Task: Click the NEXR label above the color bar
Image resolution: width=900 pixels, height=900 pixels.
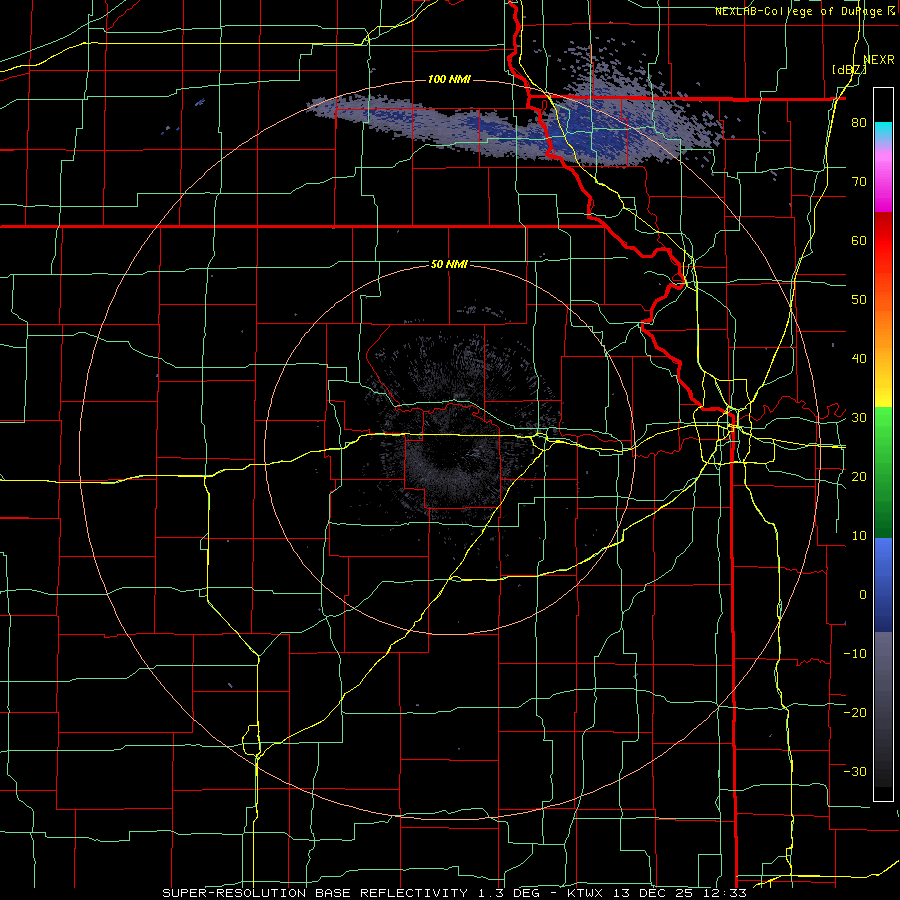Action: point(879,60)
